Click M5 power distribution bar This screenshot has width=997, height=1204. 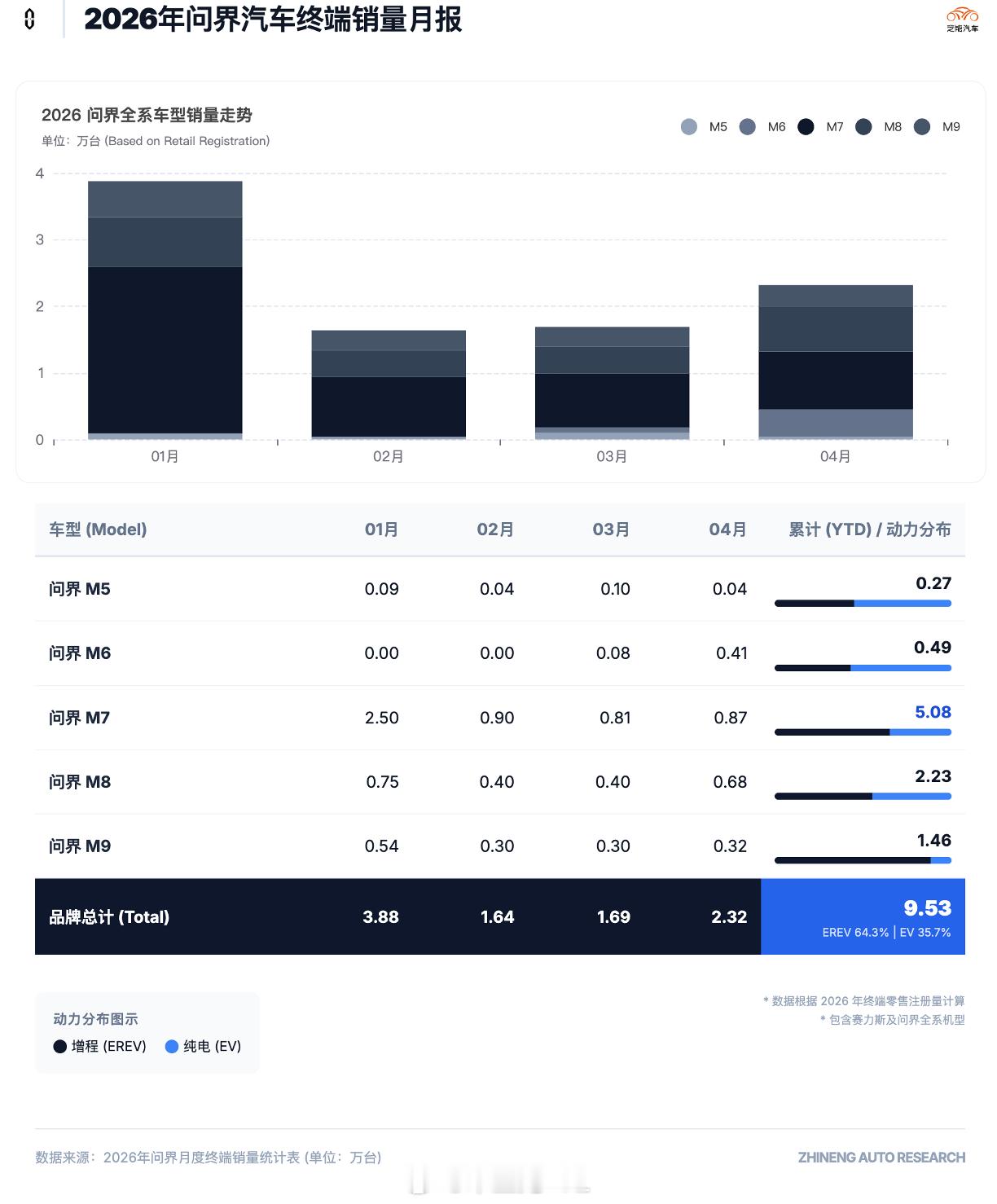tap(863, 604)
